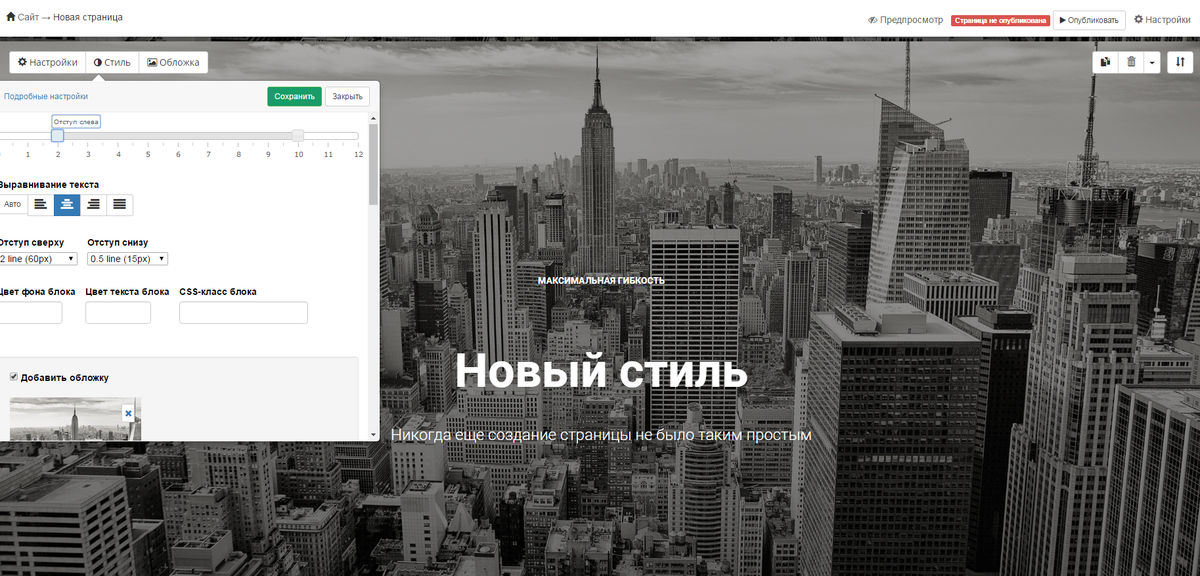Select justify text alignment icon

coord(119,204)
